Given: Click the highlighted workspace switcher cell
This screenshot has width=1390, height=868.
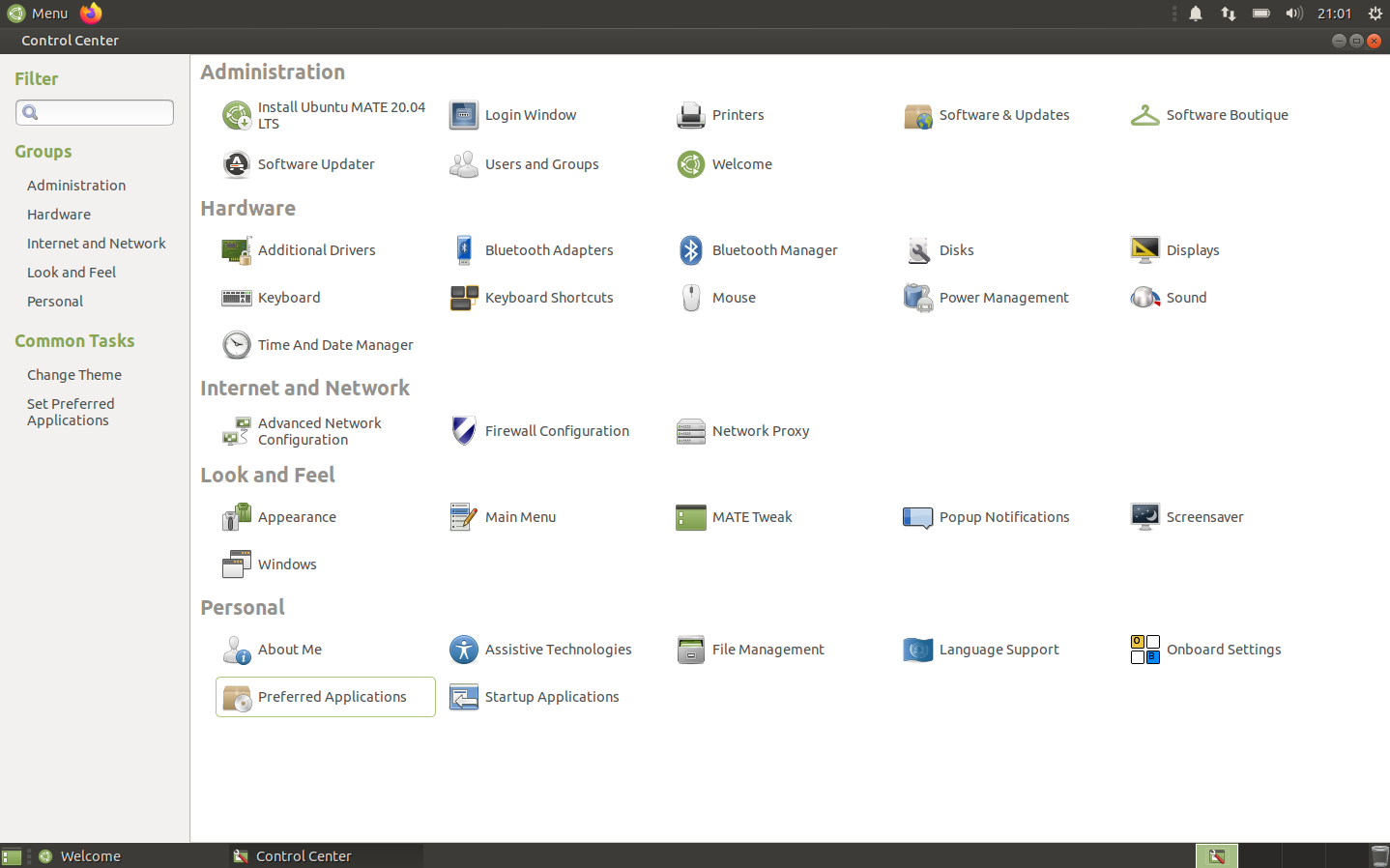Looking at the screenshot, I should [1217, 856].
